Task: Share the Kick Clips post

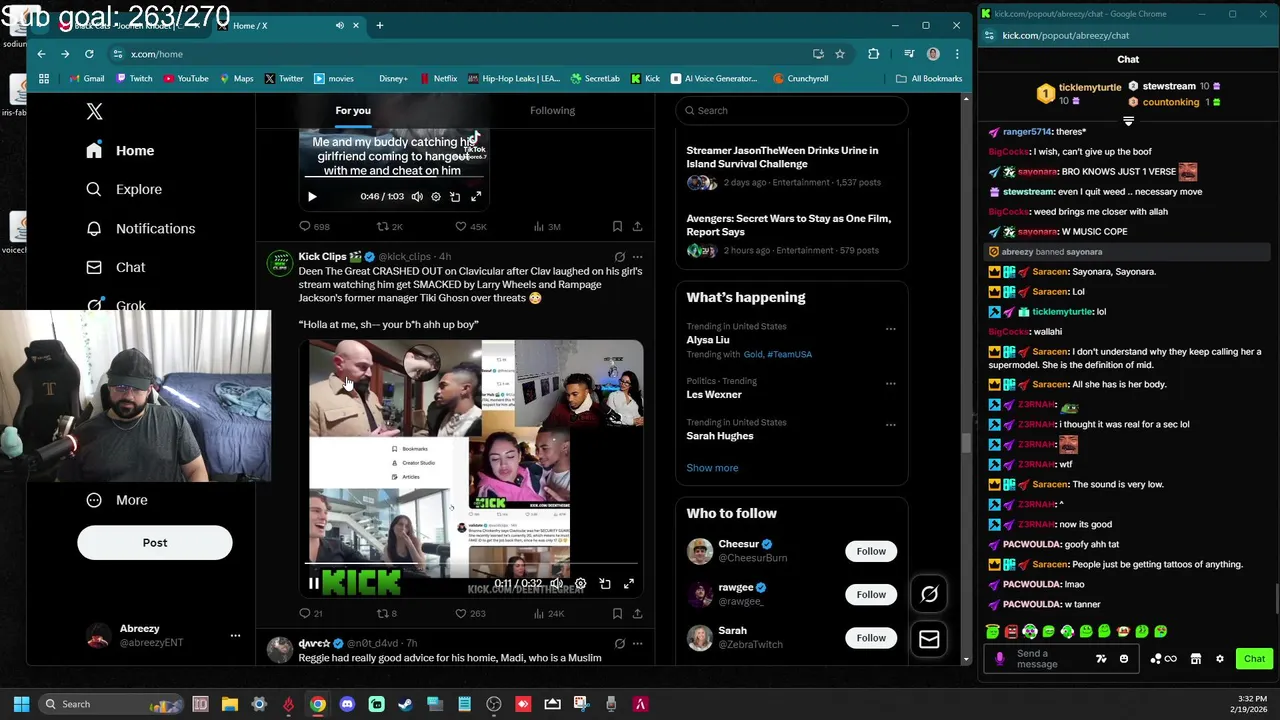Action: point(637,613)
